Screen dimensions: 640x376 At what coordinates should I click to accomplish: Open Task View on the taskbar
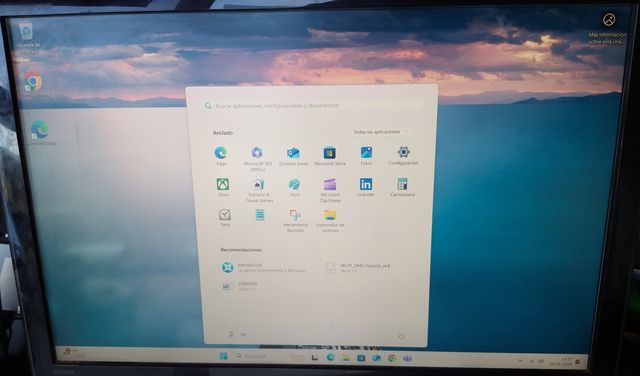315,358
